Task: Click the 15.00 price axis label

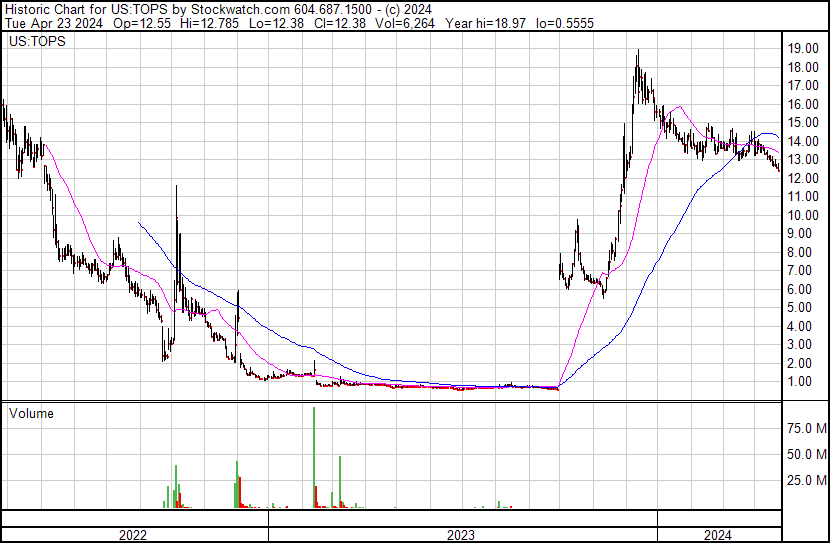Action: pos(803,122)
